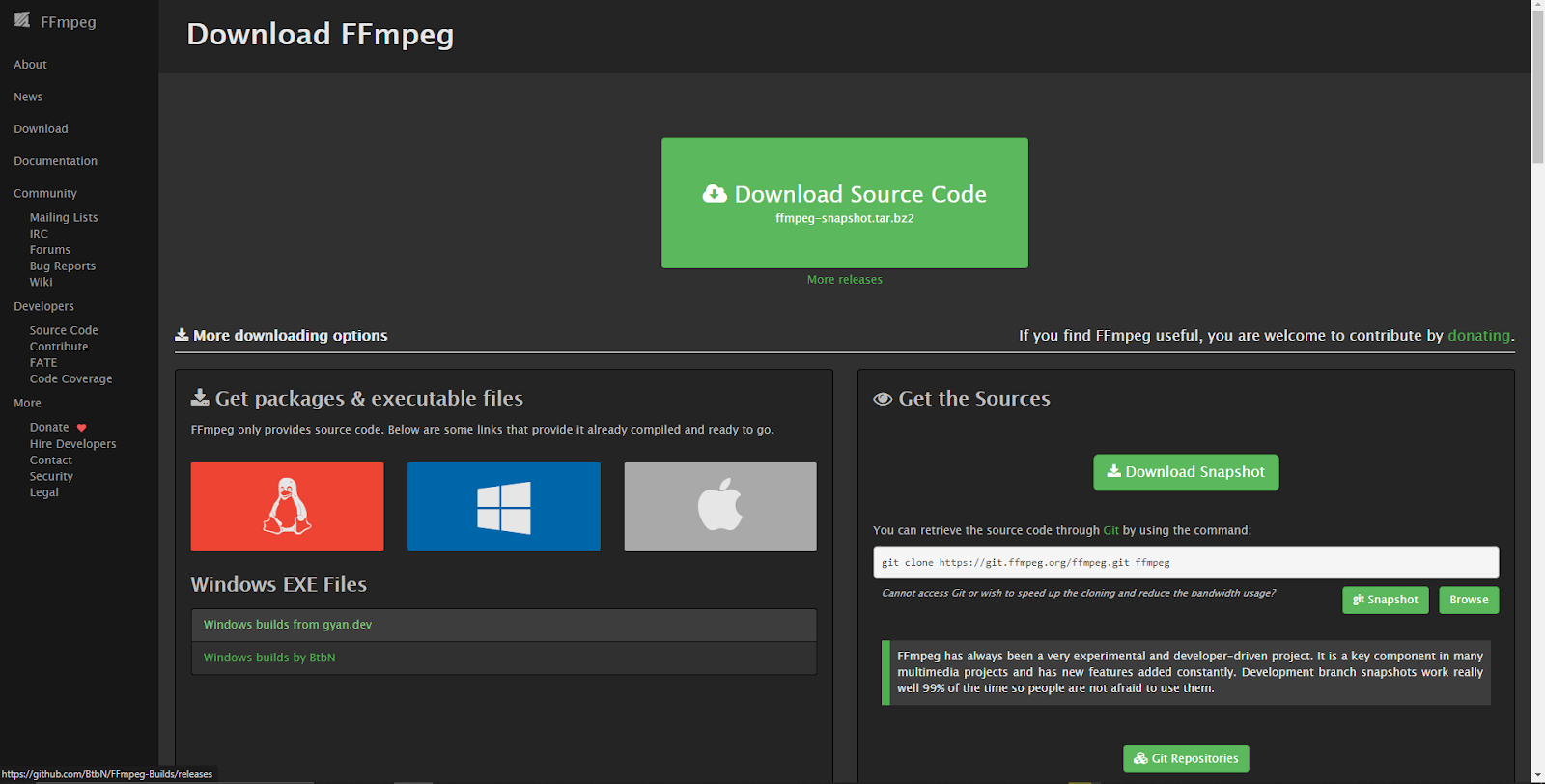Click the page vertical scrollbar thumb
The image size is (1545, 784).
click(x=1538, y=89)
